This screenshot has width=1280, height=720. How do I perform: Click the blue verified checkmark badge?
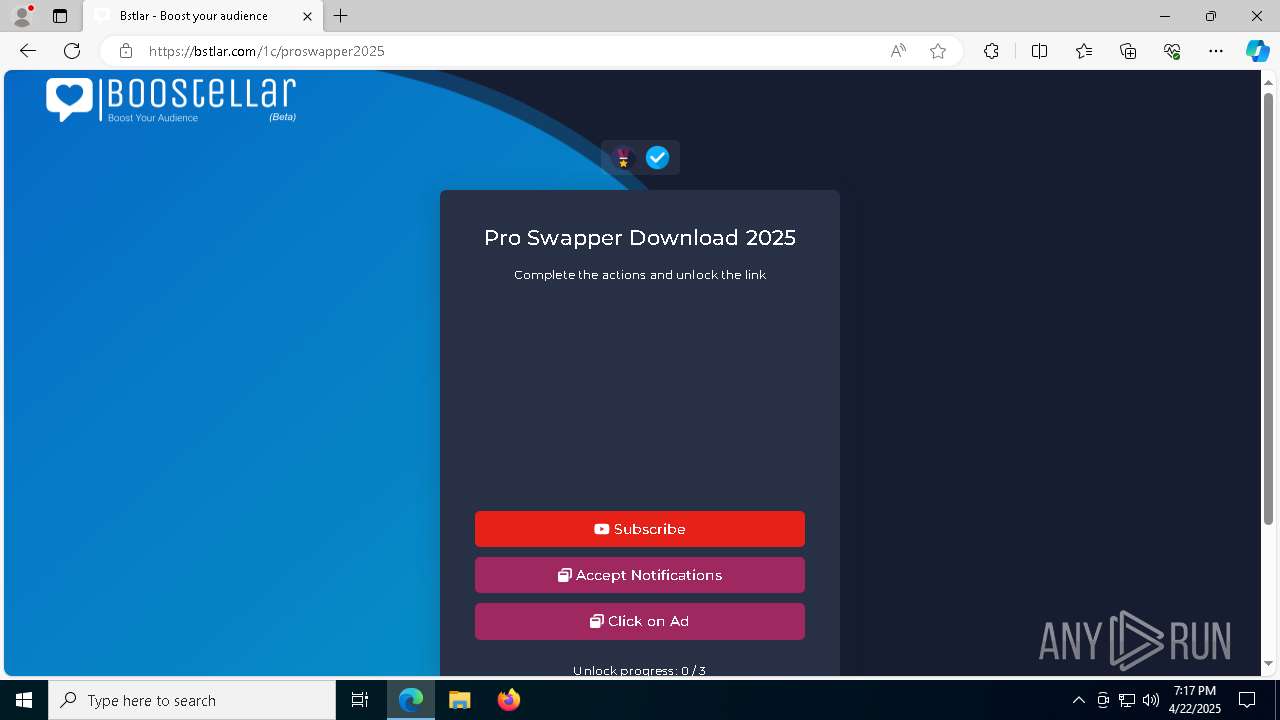click(657, 157)
